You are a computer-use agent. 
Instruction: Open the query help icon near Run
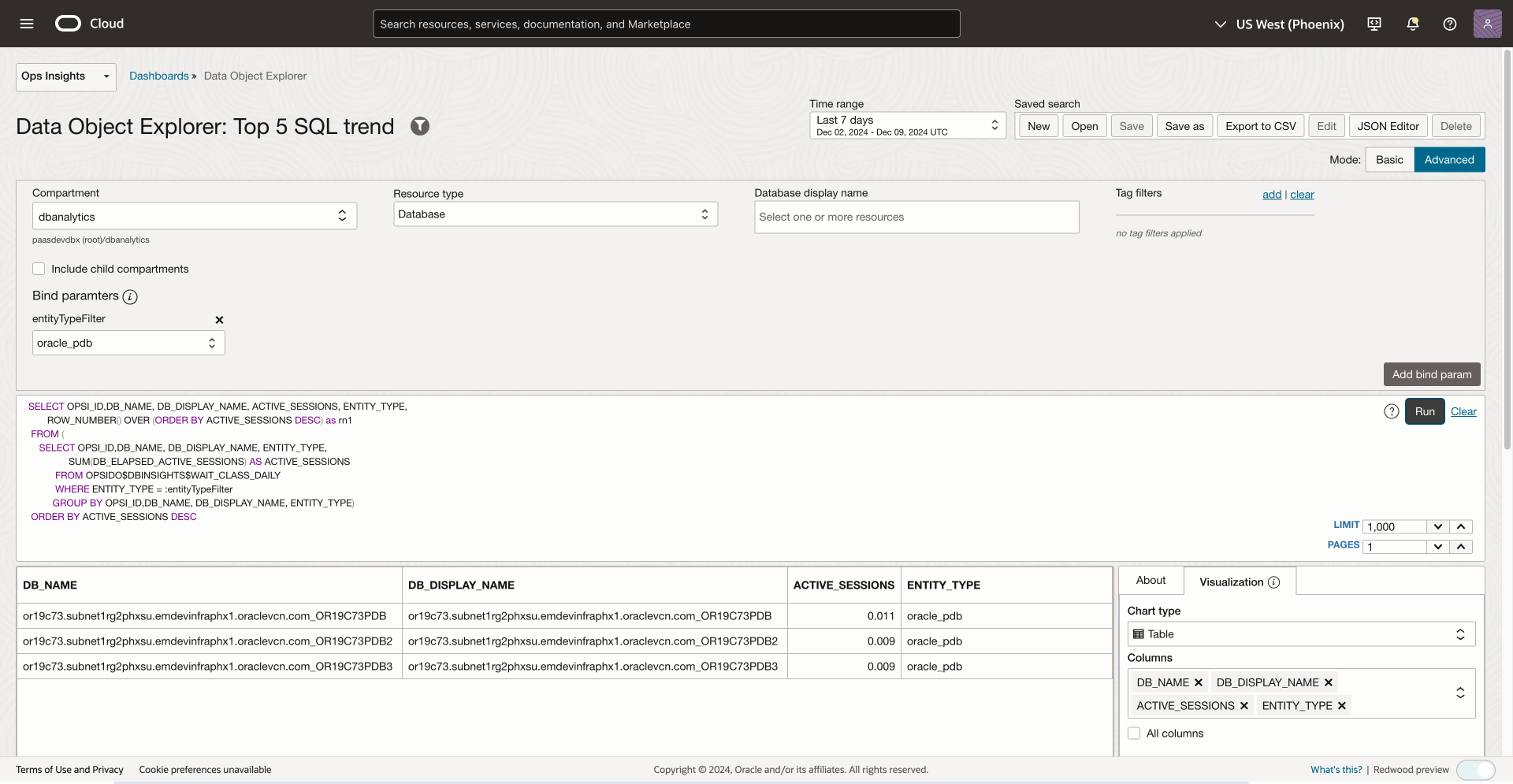[1392, 411]
